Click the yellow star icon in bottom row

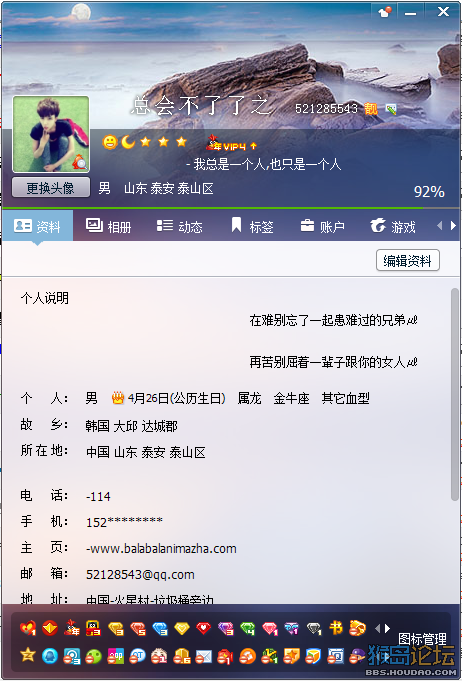pyautogui.click(x=28, y=655)
